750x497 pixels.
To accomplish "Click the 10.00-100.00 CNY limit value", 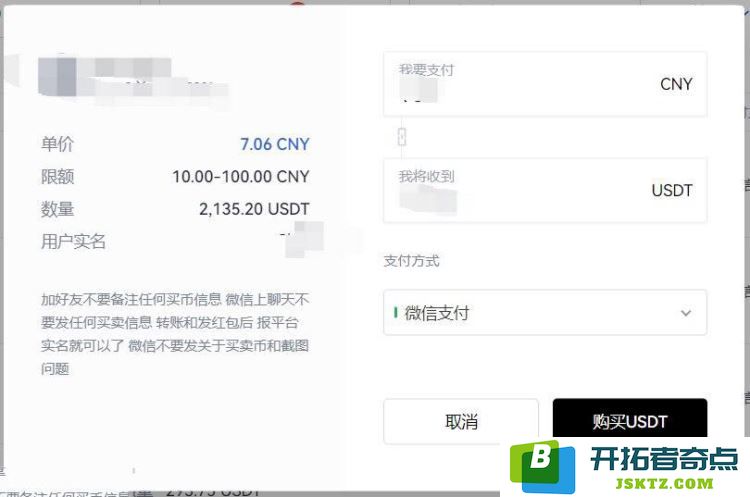I will tap(241, 177).
